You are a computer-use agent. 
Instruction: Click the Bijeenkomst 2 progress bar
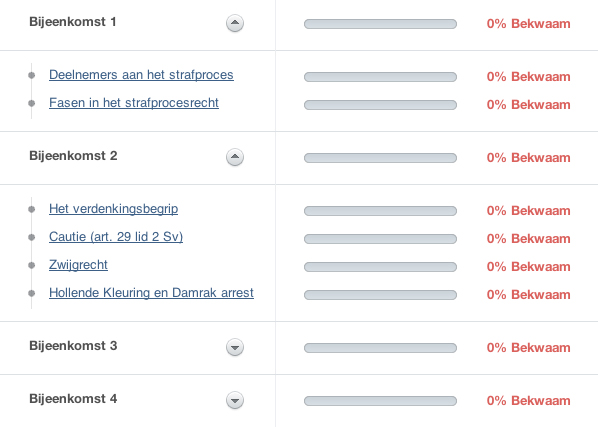(380, 158)
